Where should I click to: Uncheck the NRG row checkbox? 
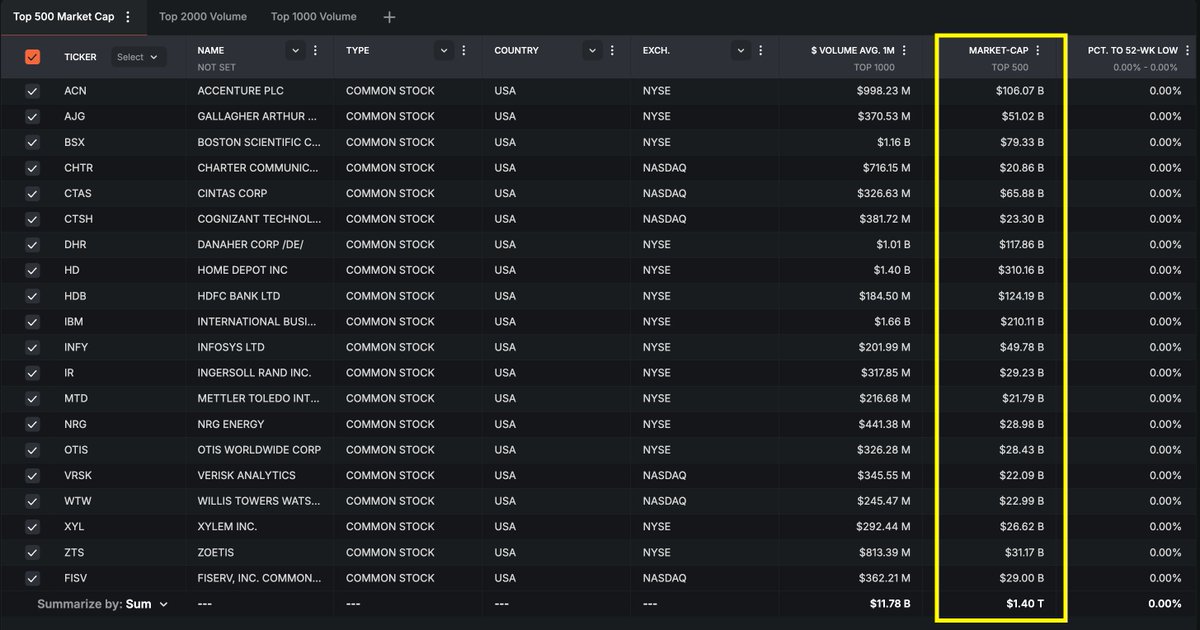(x=32, y=424)
